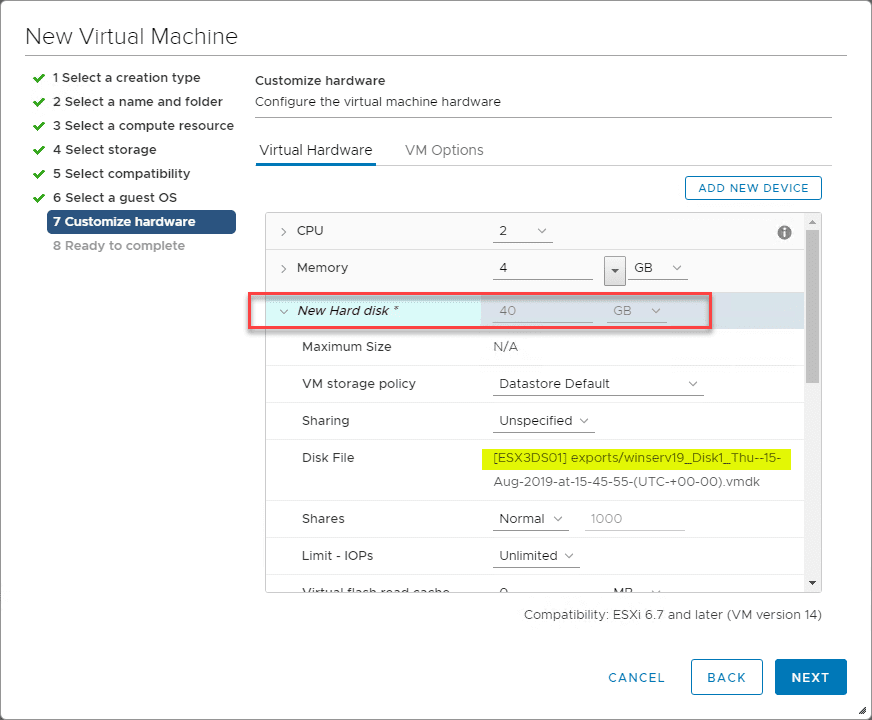Expand the CPU settings row
872x720 pixels.
click(x=284, y=231)
